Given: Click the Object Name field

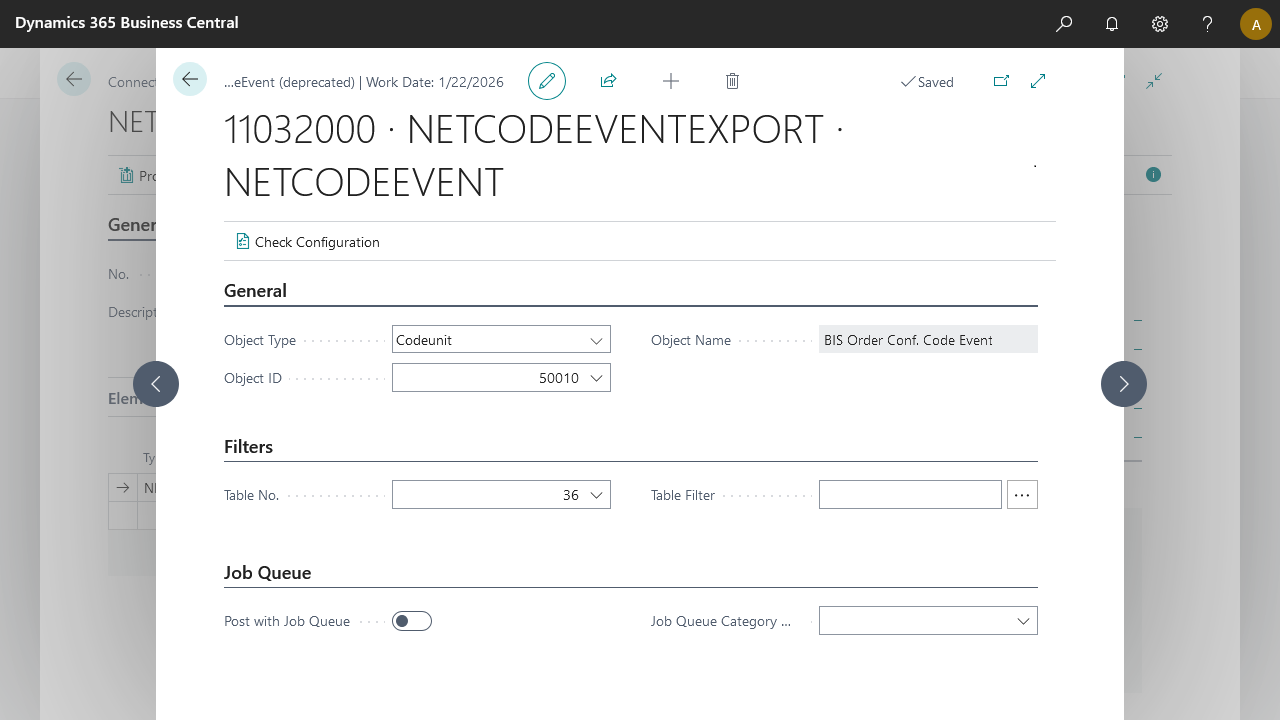Looking at the screenshot, I should [x=928, y=340].
